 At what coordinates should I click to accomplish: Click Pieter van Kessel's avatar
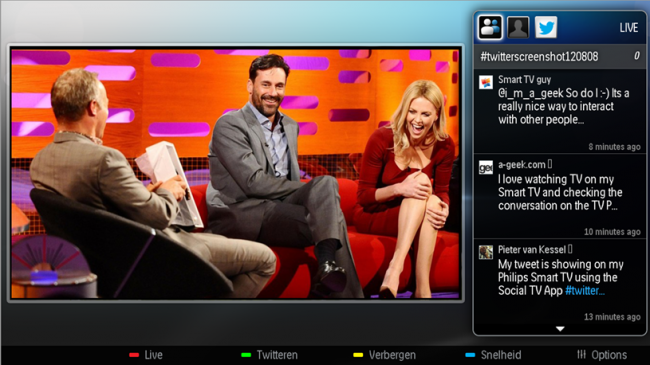[486, 252]
